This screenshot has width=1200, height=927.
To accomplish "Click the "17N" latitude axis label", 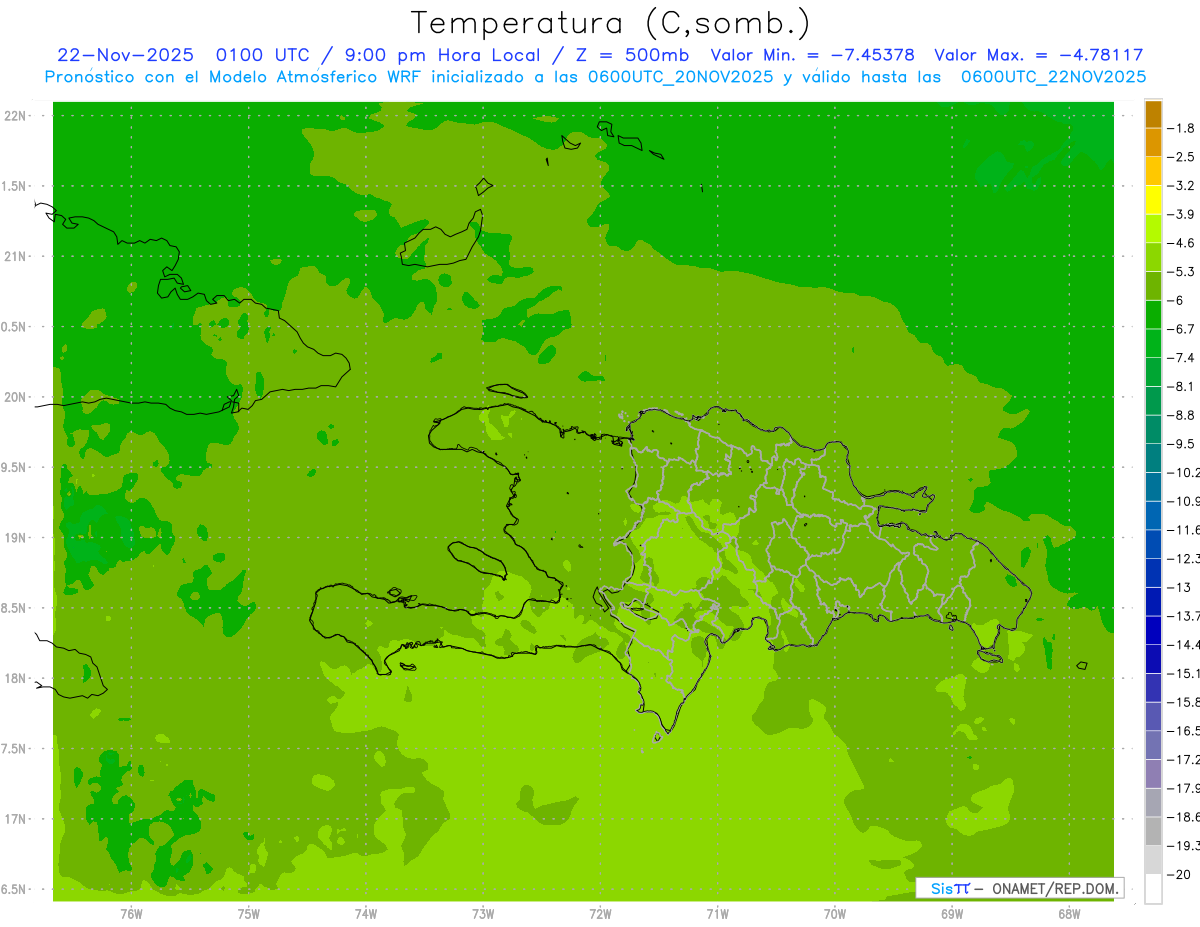I will [x=15, y=819].
